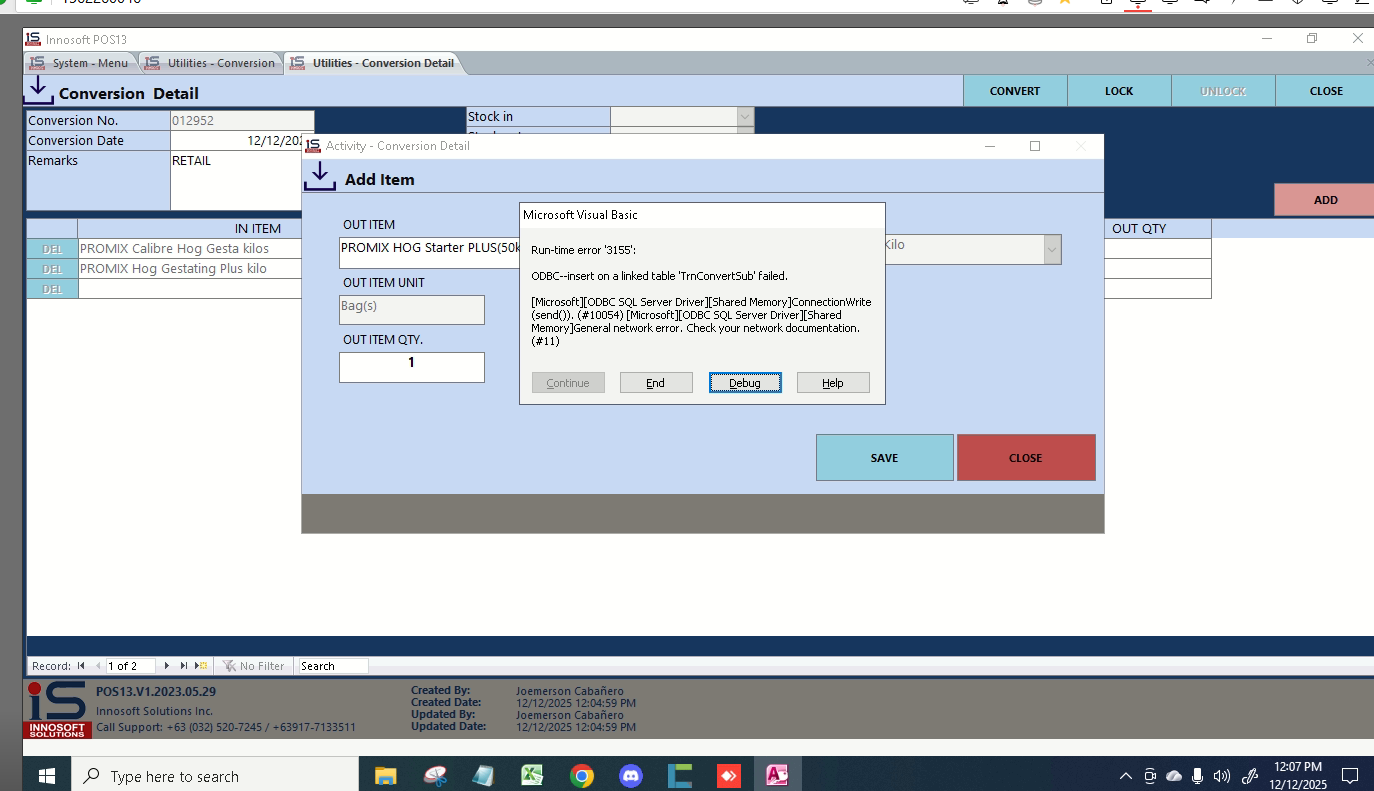Click Debug in Visual Basic dialog

(x=745, y=383)
